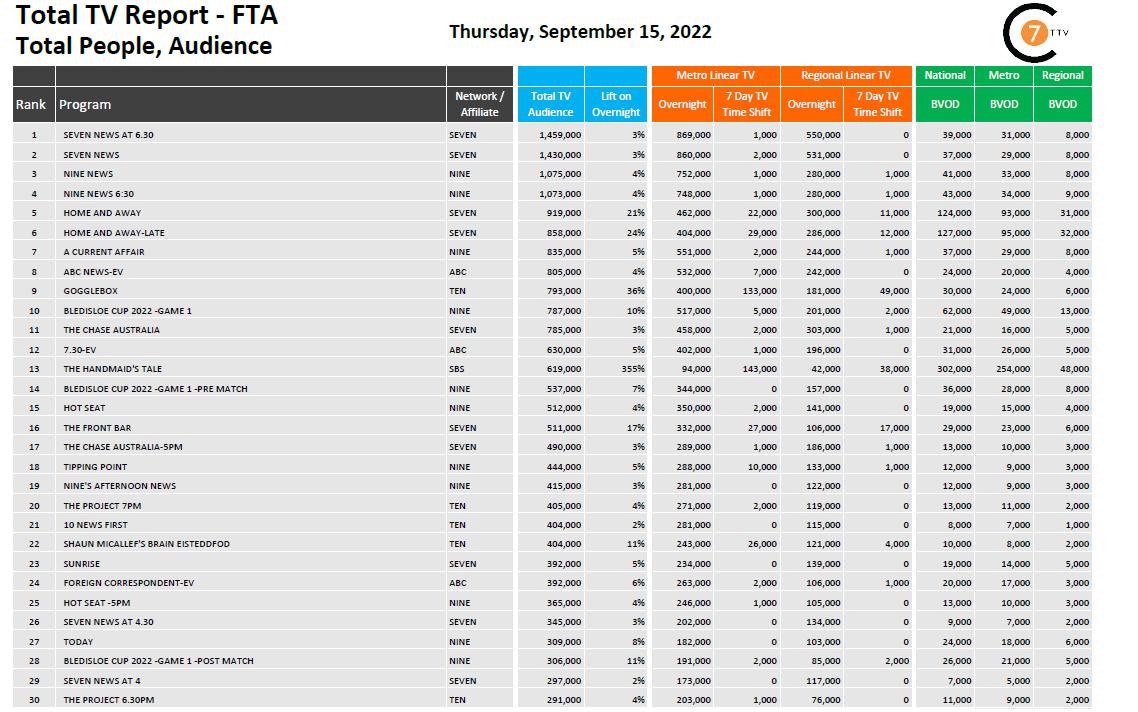Image resolution: width=1138 pixels, height=712 pixels.
Task: Click the GOGGLEBOX program name
Action: (90, 291)
